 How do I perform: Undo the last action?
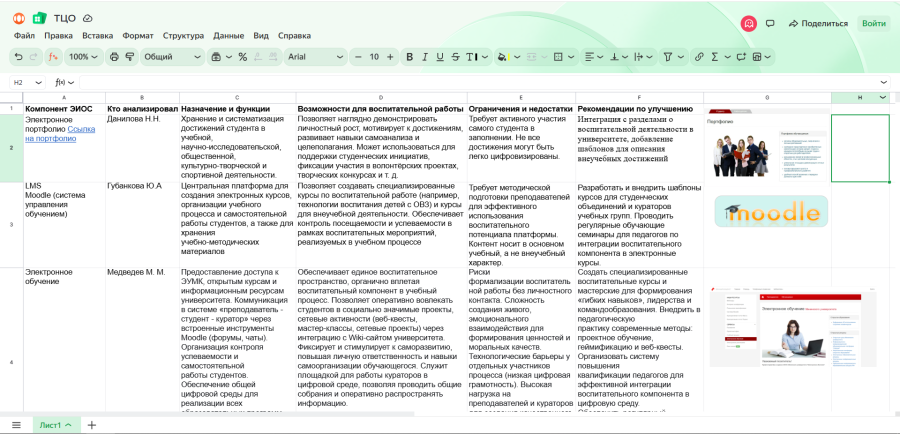(x=18, y=57)
